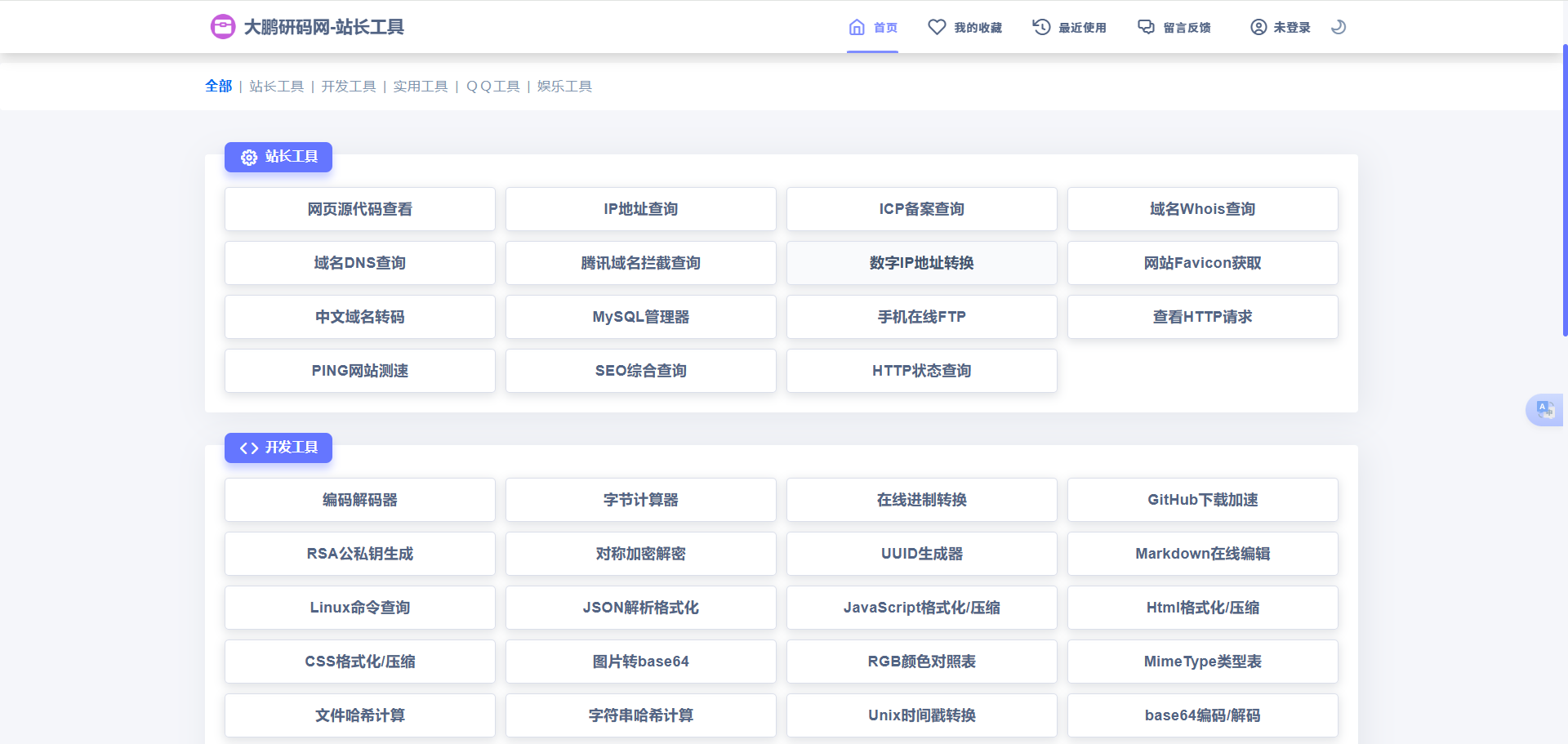Click the purple site logo icon
Image resolution: width=1568 pixels, height=744 pixels.
pyautogui.click(x=223, y=27)
